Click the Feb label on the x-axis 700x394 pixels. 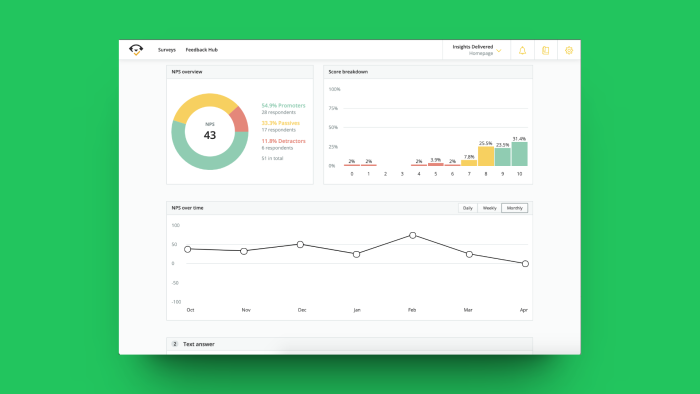[x=412, y=310]
